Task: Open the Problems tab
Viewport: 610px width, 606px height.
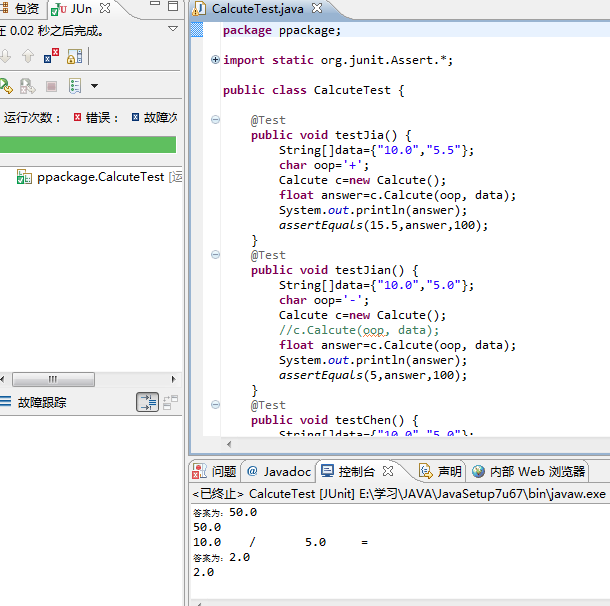Action: (215, 471)
